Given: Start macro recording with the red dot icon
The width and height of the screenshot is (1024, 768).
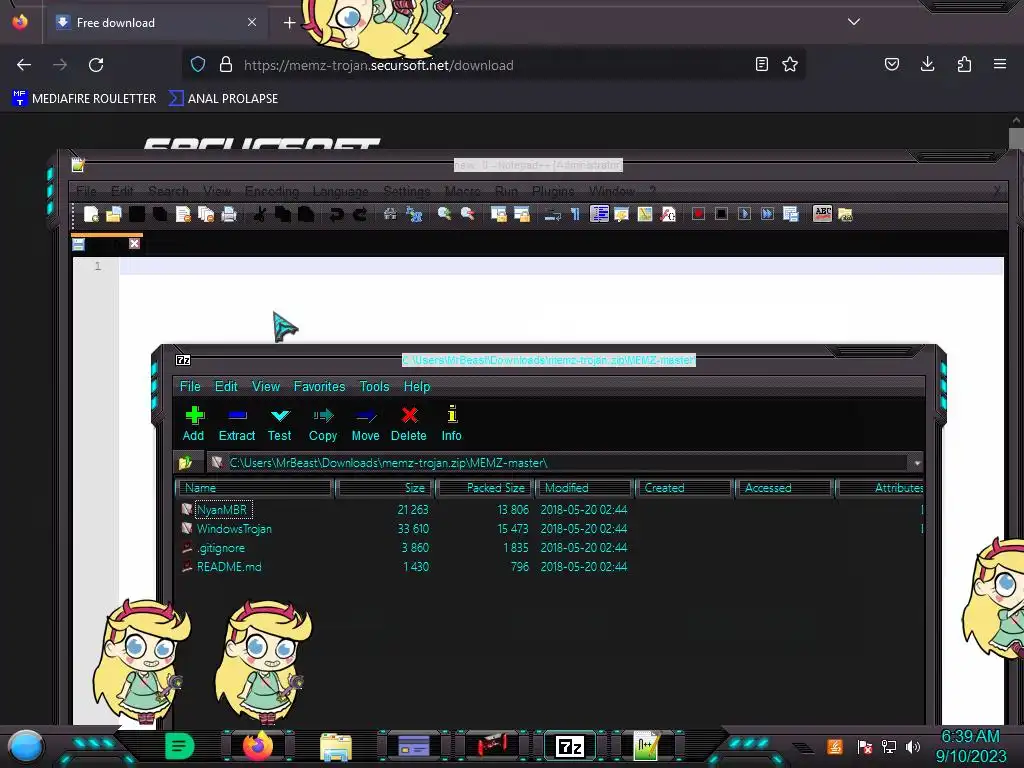Looking at the screenshot, I should 698,214.
